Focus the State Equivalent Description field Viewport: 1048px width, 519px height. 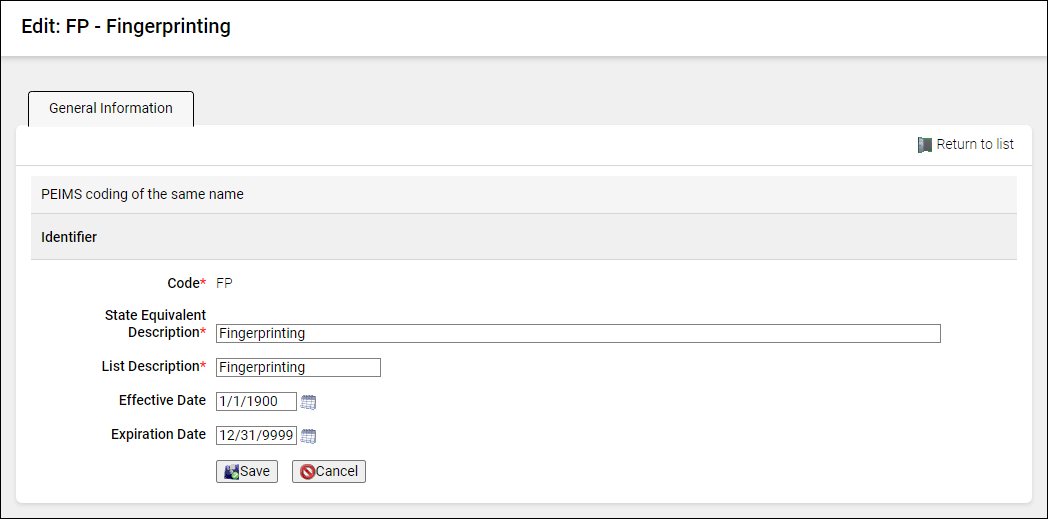pos(578,334)
